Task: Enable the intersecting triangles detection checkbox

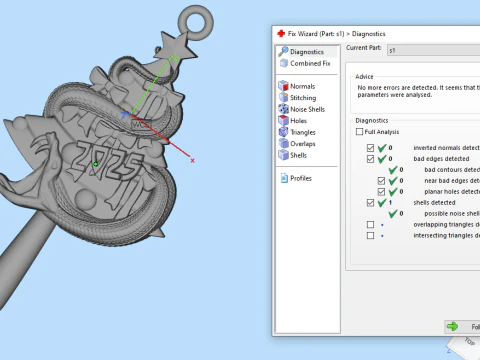Action: click(370, 236)
